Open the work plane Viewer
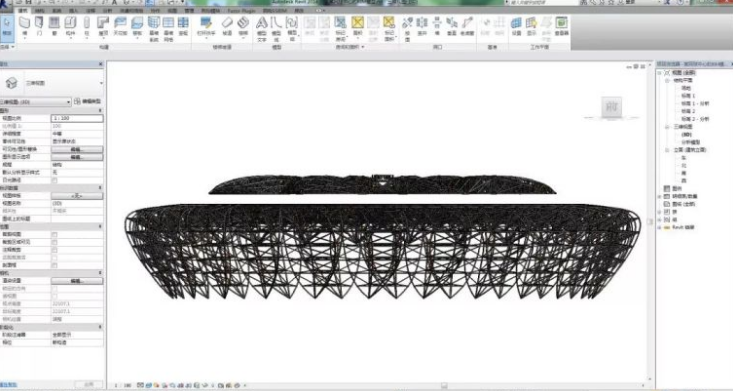 pos(561,26)
